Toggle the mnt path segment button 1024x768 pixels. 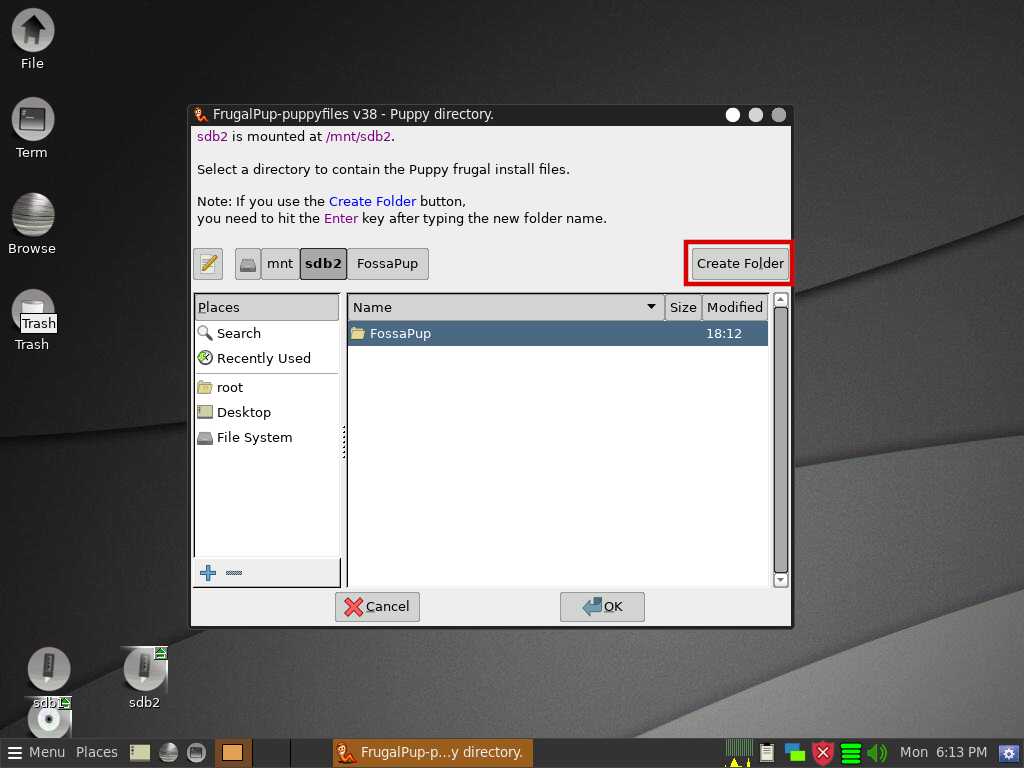tap(280, 264)
